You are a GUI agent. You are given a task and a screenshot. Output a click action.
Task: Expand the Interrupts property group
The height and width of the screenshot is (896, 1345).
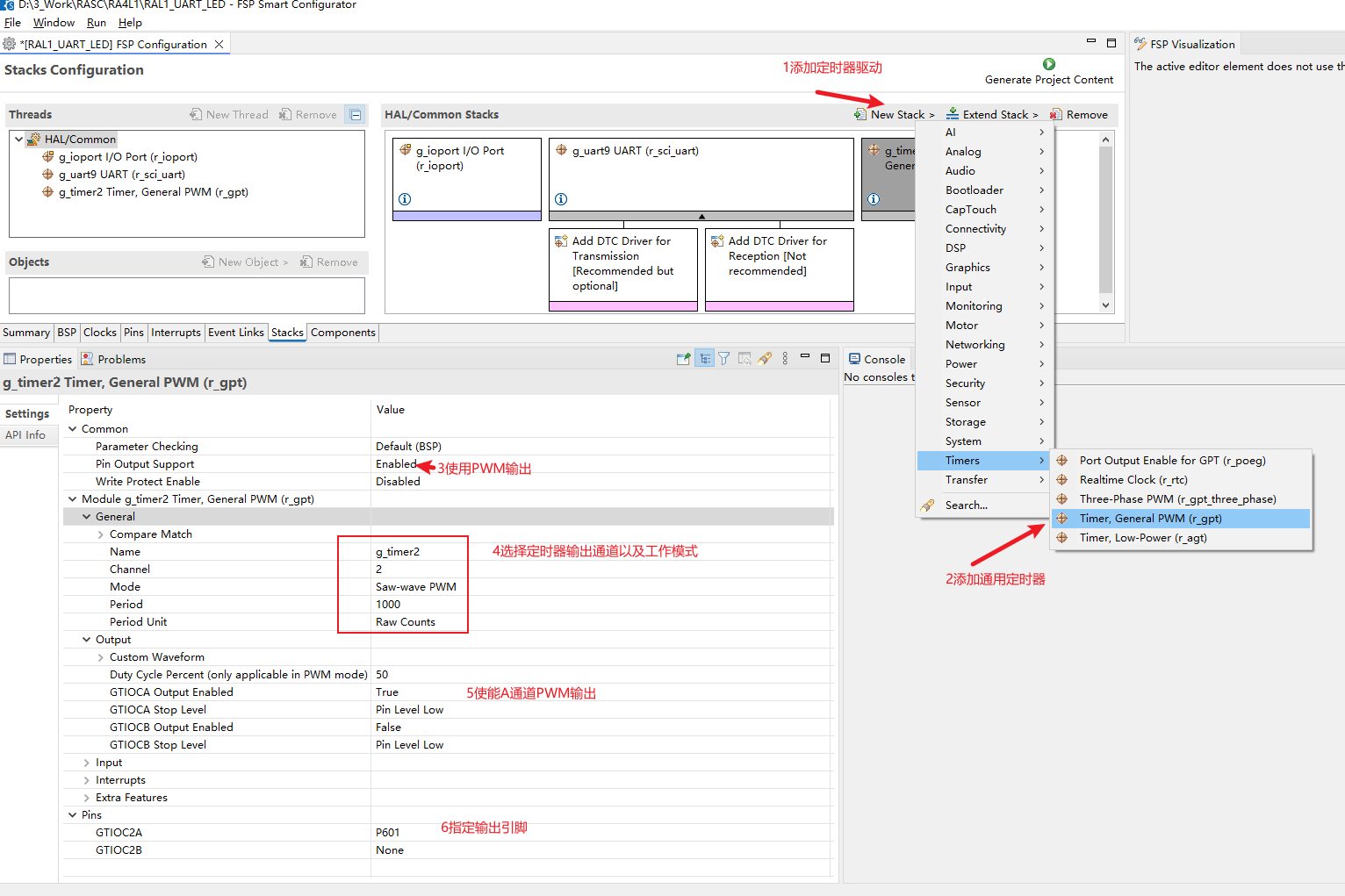tap(87, 780)
